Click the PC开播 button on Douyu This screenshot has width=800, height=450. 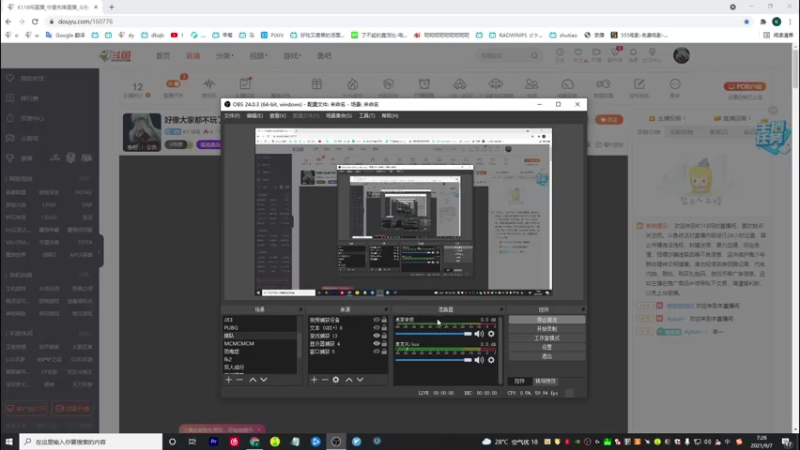[x=744, y=86]
